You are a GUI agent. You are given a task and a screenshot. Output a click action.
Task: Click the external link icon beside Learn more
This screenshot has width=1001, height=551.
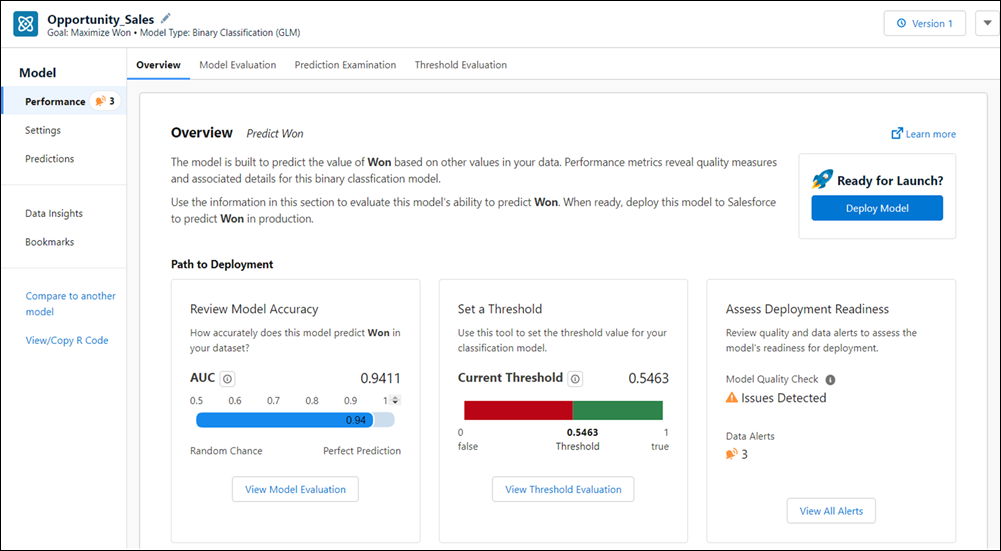pyautogui.click(x=897, y=133)
